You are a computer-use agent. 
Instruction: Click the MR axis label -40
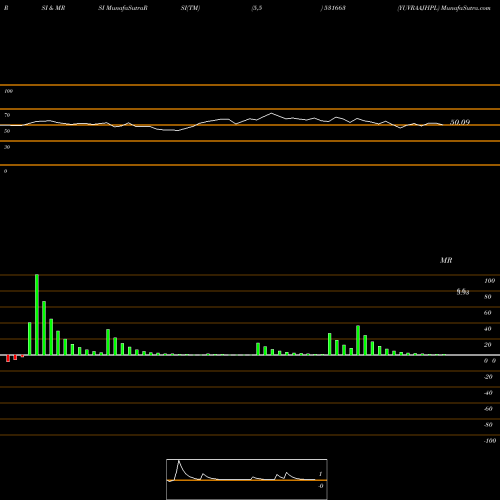coord(488,393)
